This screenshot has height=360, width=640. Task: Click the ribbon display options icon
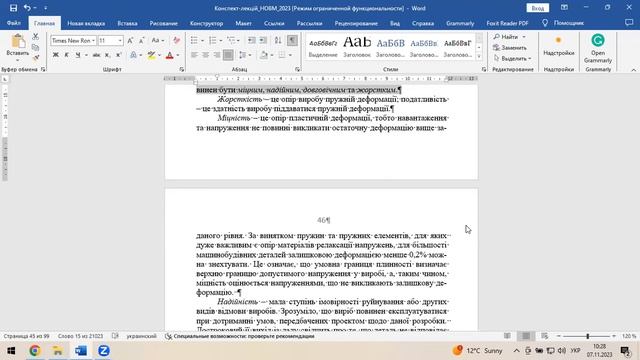point(564,8)
